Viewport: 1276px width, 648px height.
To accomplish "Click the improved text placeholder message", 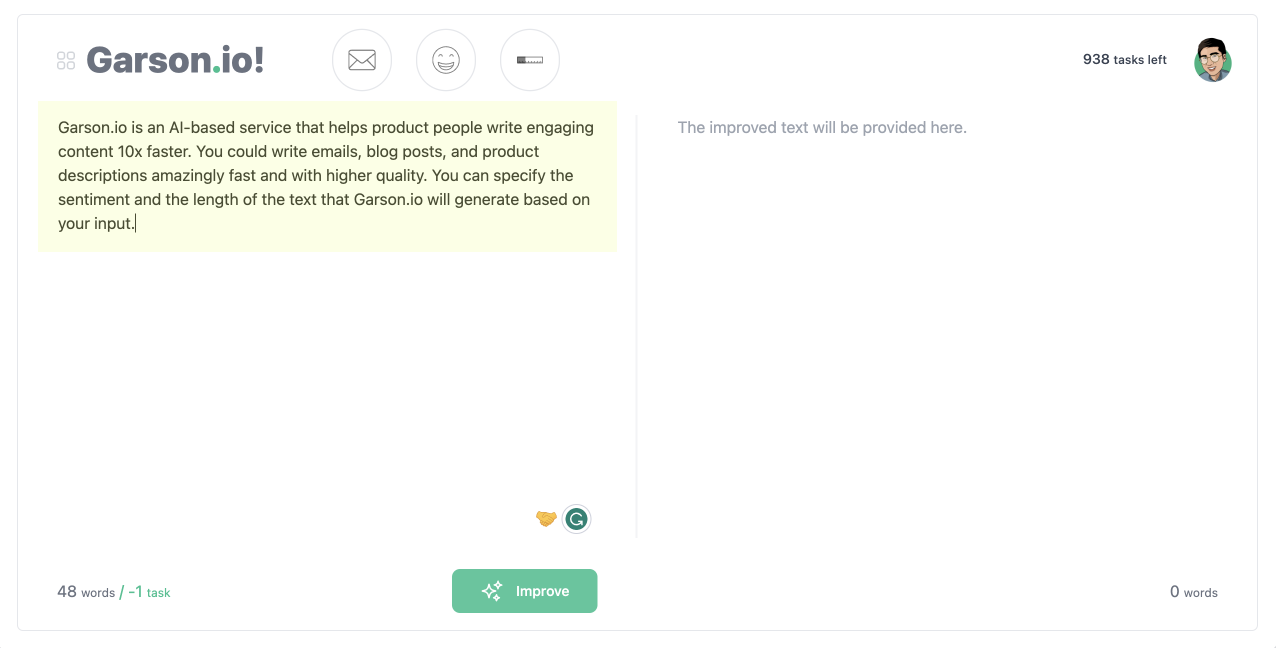I will pos(822,128).
